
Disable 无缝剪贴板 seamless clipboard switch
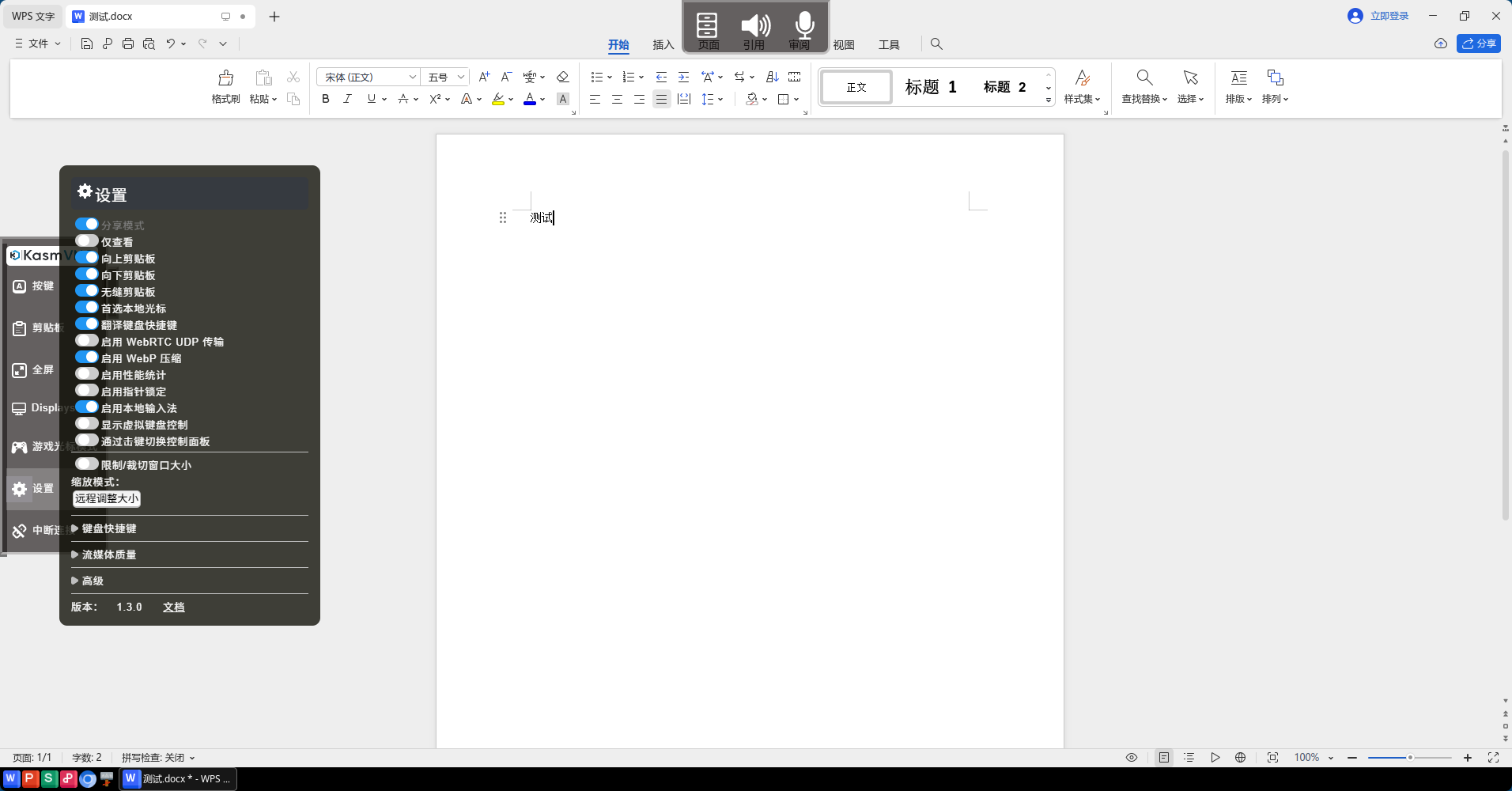point(87,291)
